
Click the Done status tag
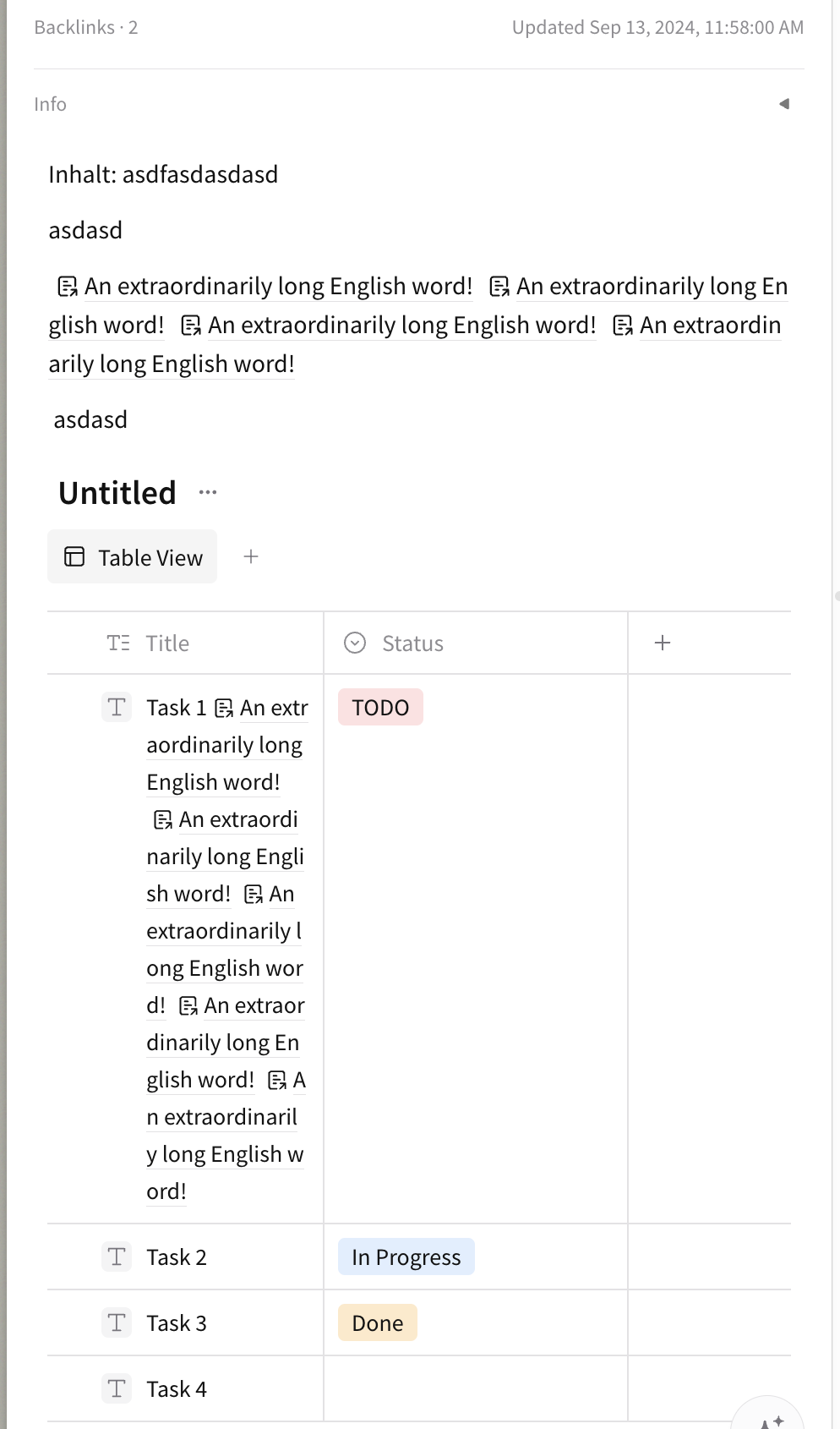coord(378,1323)
